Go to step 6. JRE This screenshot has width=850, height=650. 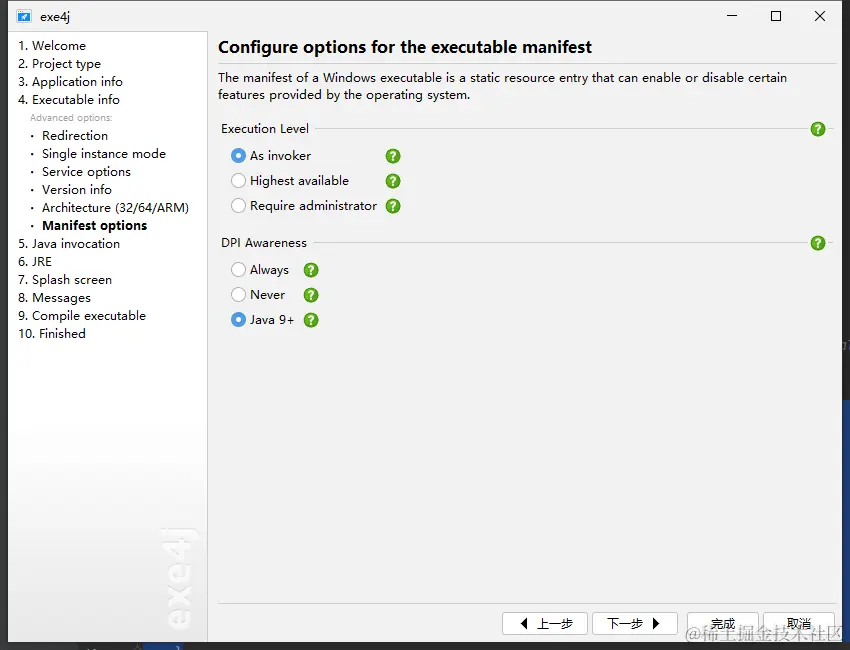pos(35,262)
